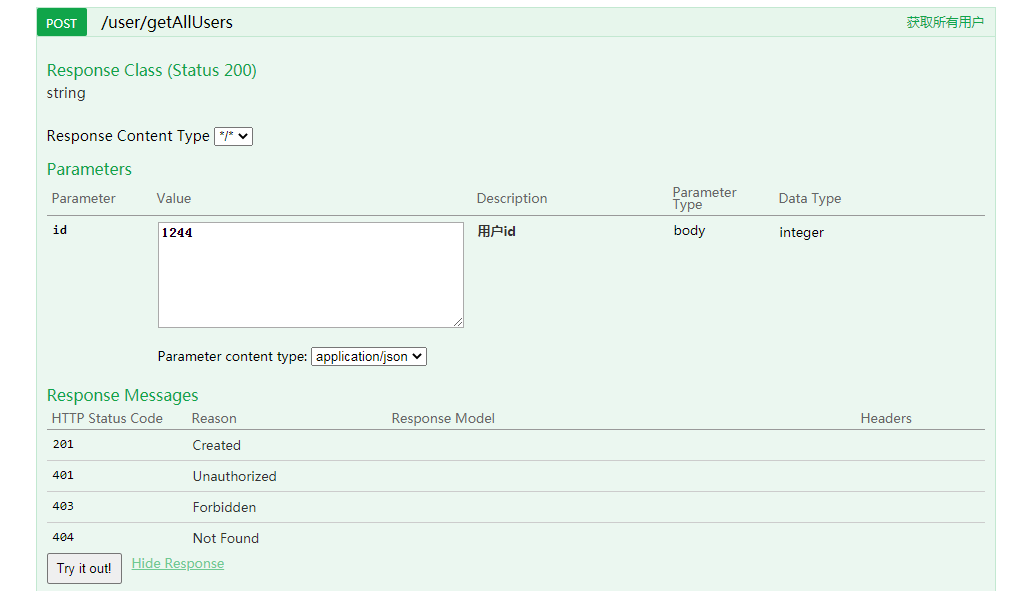Click the HTTP Status Code column header
Viewport: 1028px width, 591px height.
click(107, 418)
